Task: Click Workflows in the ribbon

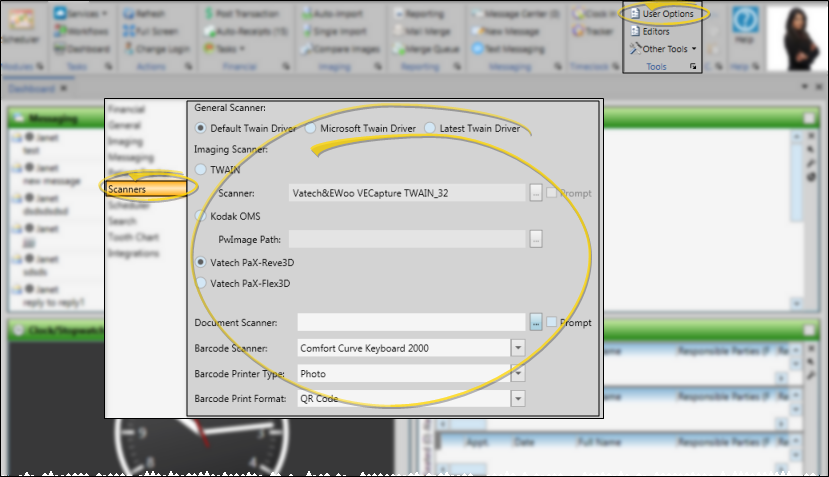Action: (x=81, y=31)
